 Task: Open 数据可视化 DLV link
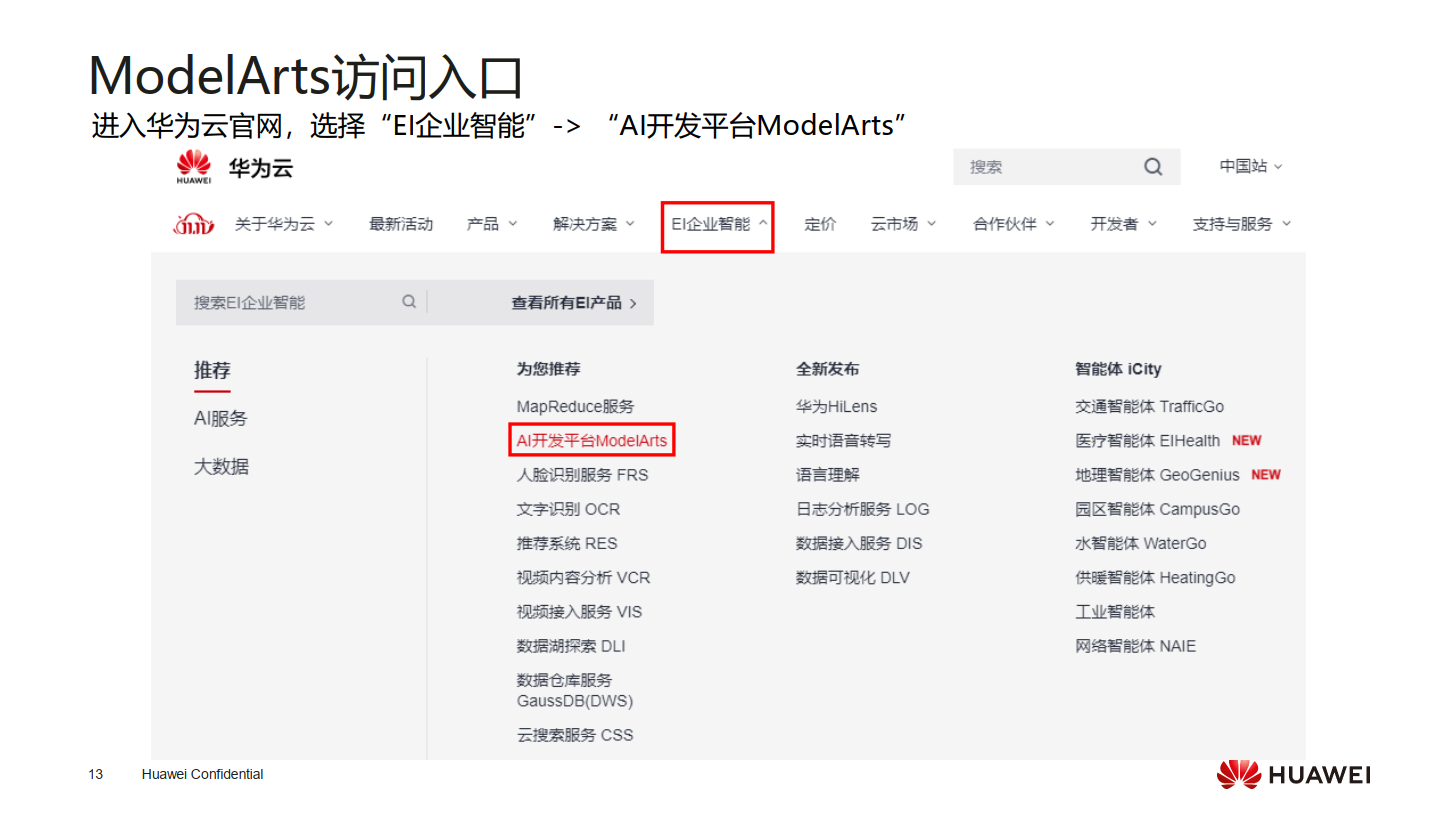coord(853,578)
